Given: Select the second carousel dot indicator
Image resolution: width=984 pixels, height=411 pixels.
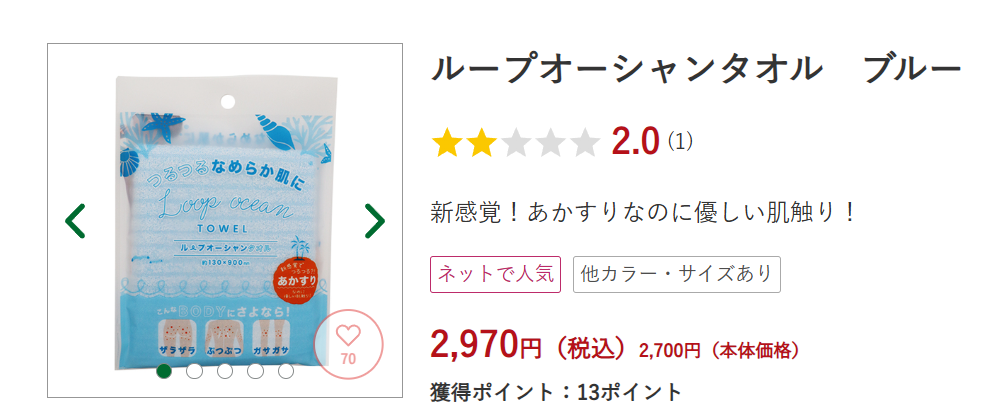Looking at the screenshot, I should pyautogui.click(x=195, y=371).
